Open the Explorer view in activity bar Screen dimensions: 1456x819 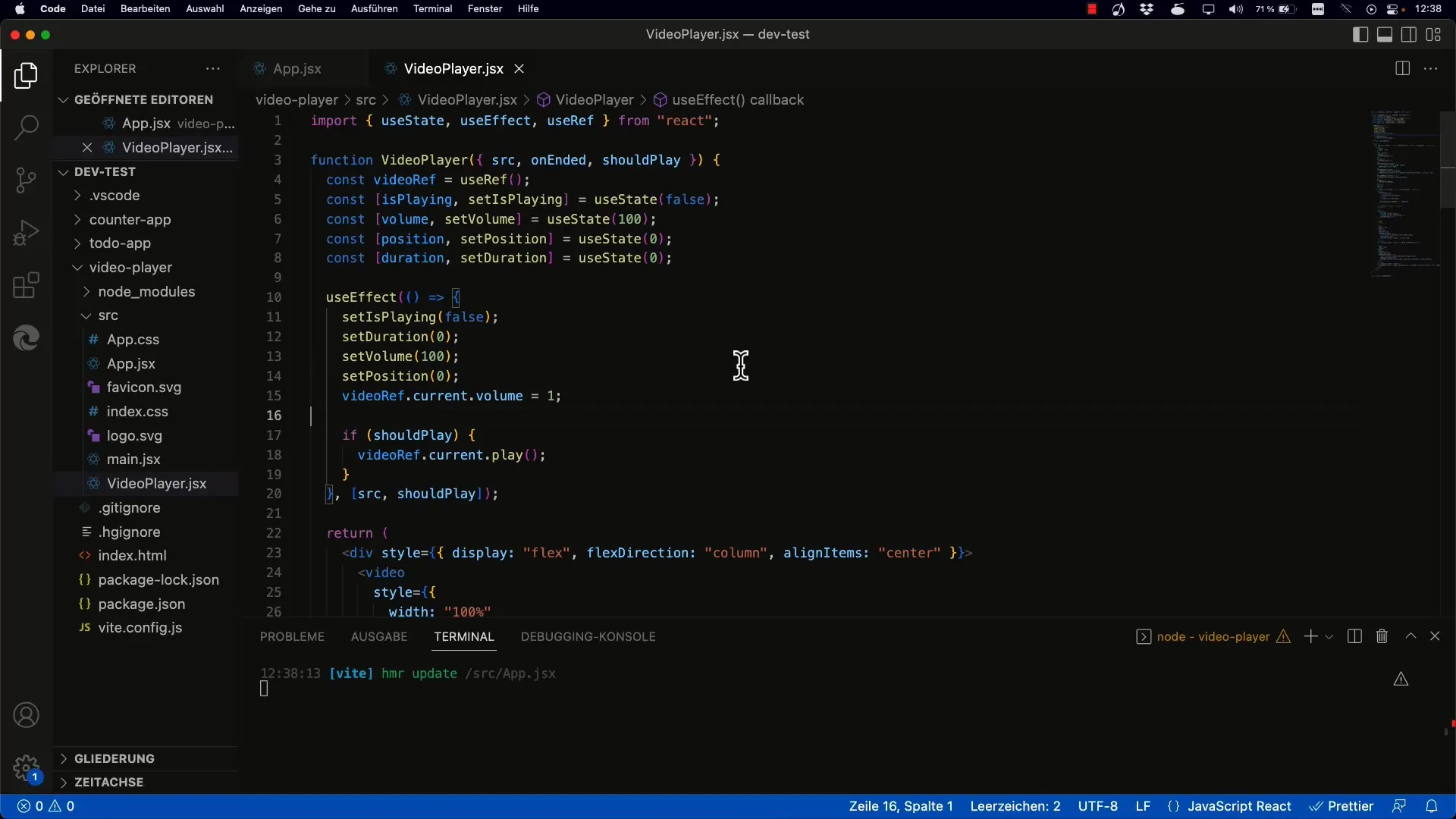pyautogui.click(x=26, y=76)
